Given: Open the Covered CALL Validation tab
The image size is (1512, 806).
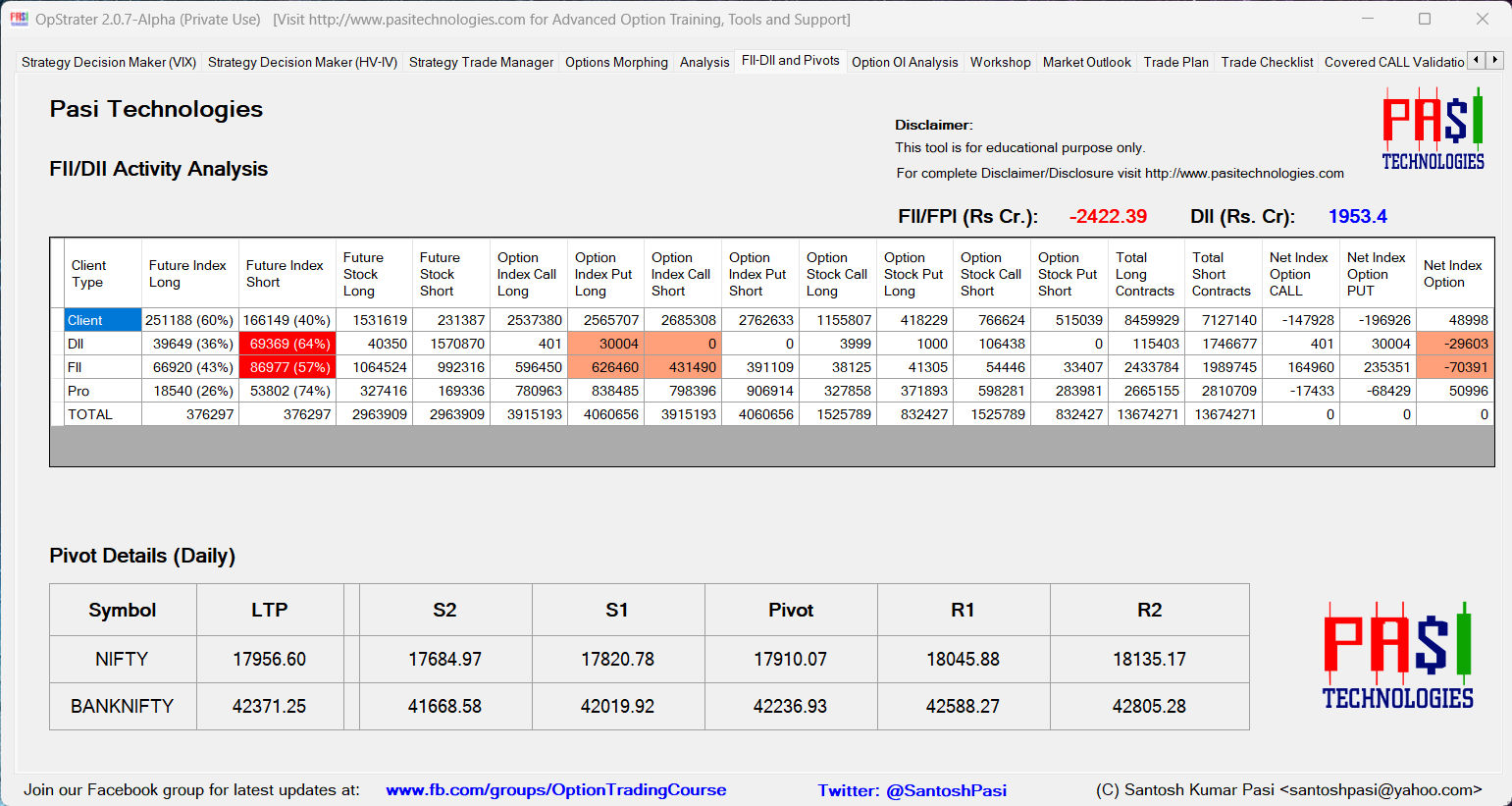Looking at the screenshot, I should (1393, 62).
